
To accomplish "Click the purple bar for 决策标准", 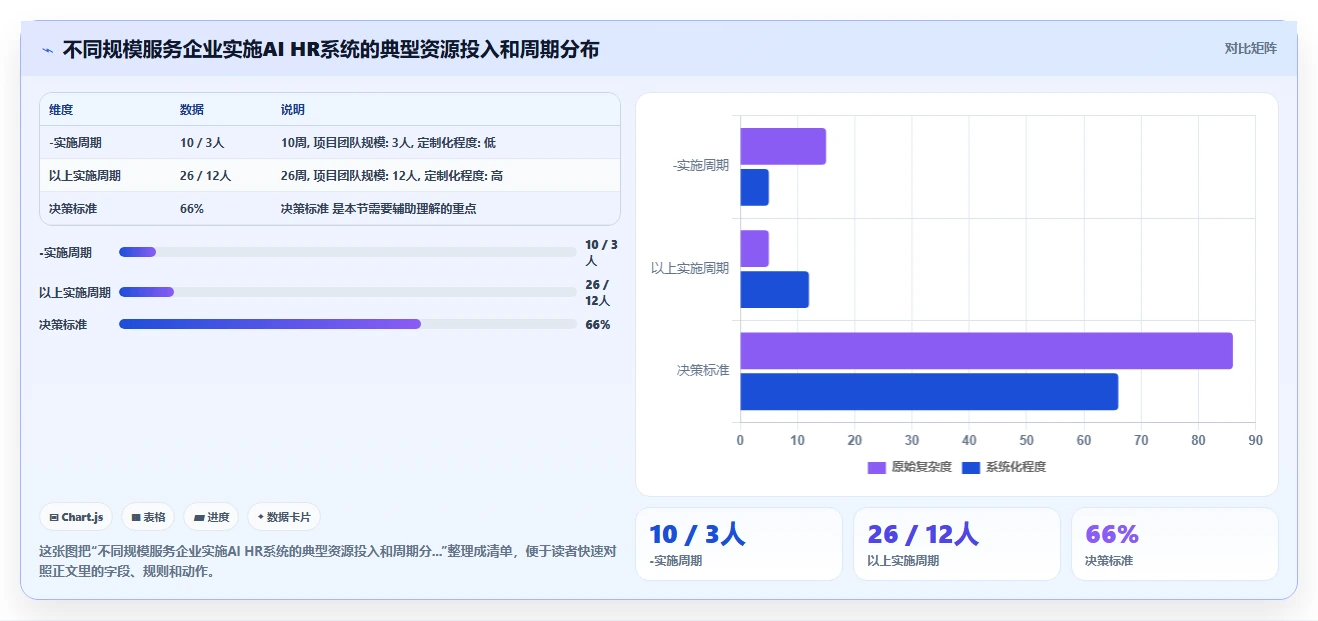I will pyautogui.click(x=986, y=351).
